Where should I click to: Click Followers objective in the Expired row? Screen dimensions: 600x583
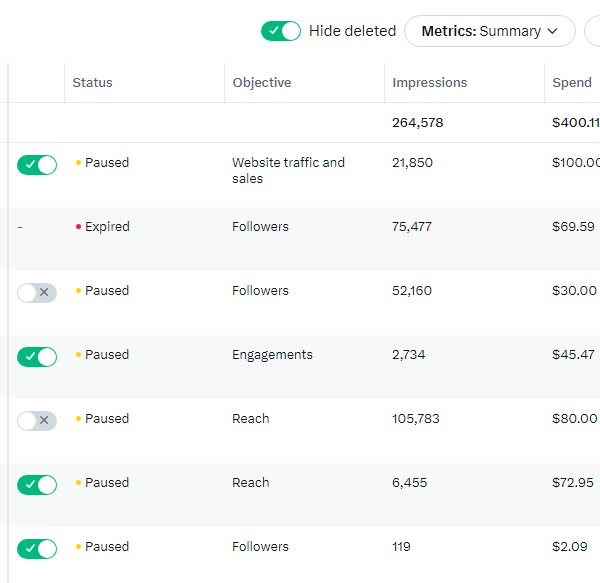[260, 226]
